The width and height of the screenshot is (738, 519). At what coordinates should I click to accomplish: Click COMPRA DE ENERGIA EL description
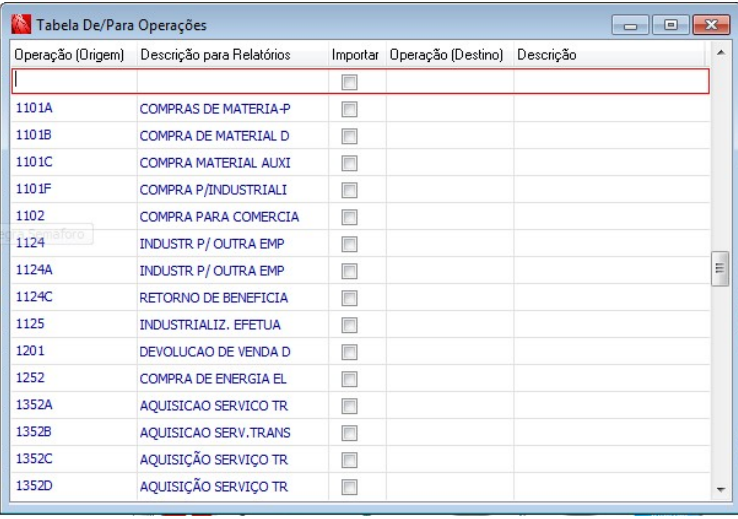pyautogui.click(x=213, y=379)
